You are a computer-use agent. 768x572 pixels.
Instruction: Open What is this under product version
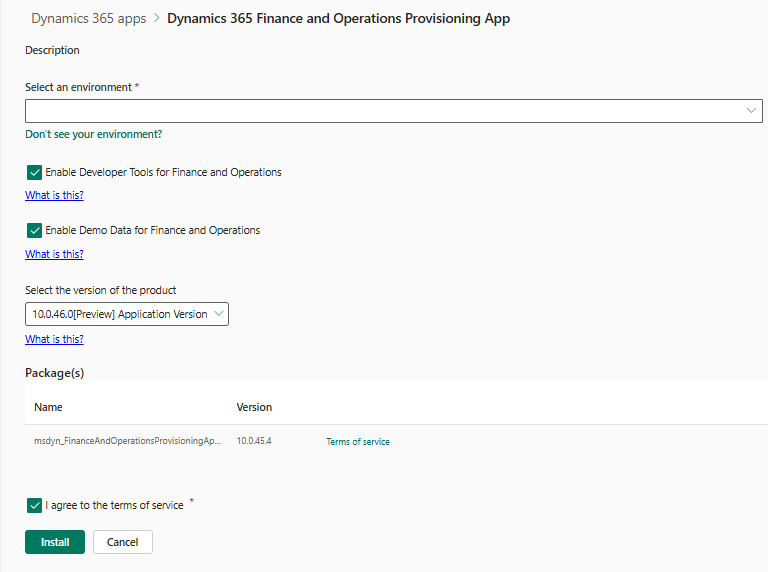[54, 339]
